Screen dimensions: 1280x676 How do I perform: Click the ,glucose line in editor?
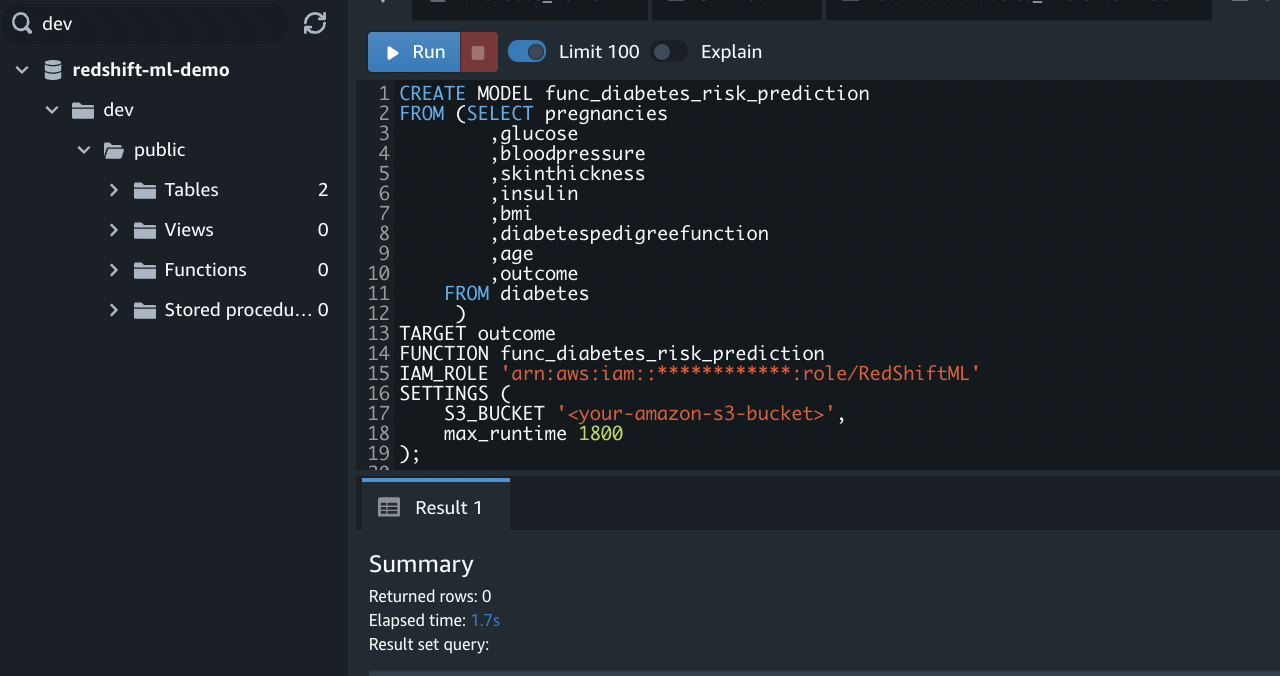tap(534, 133)
